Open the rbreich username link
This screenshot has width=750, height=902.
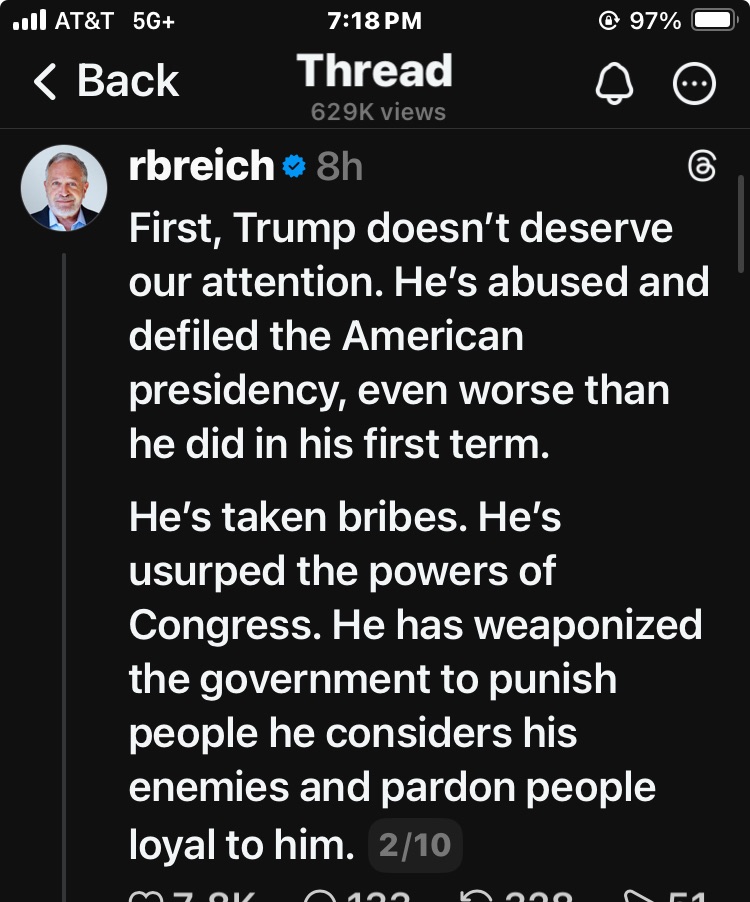(x=201, y=166)
